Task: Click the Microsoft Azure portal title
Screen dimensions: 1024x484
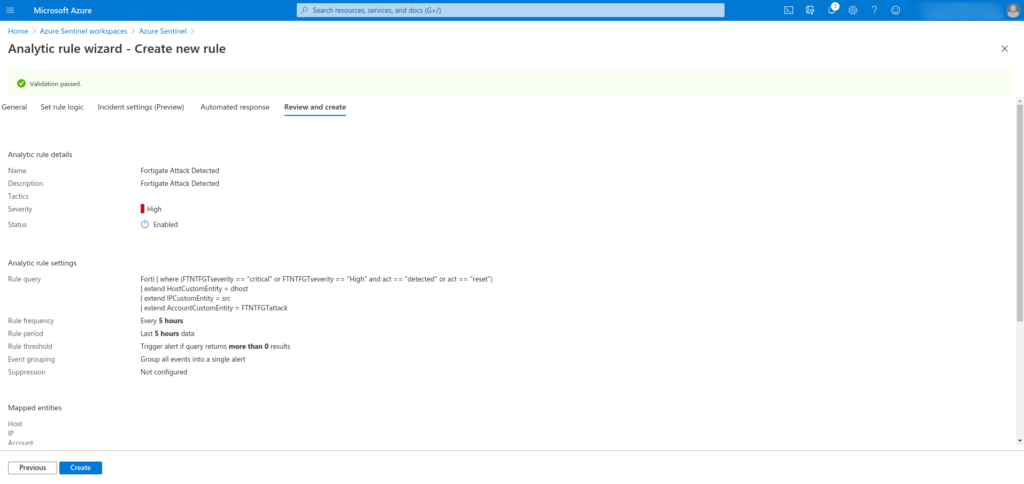Action: point(63,10)
